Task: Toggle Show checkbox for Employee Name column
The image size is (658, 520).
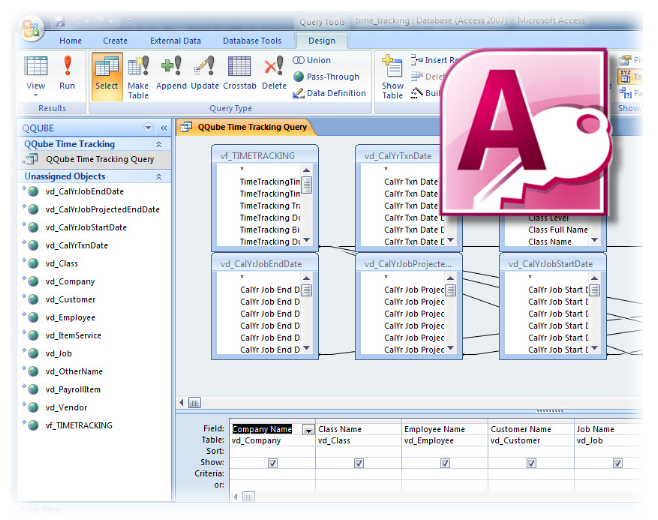Action: (445, 463)
